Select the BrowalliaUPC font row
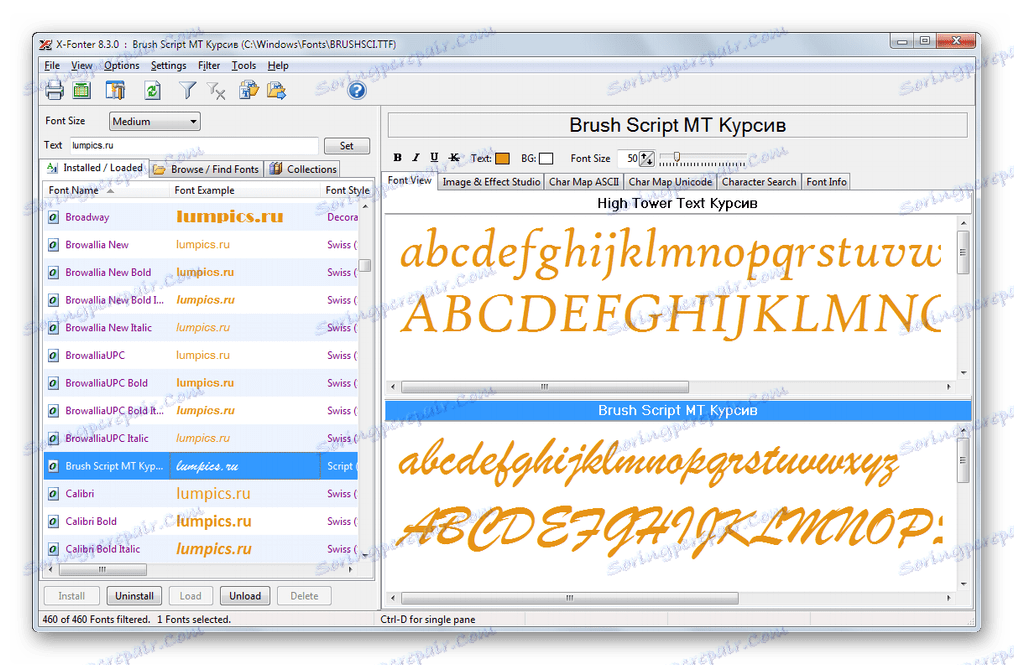 pyautogui.click(x=200, y=355)
